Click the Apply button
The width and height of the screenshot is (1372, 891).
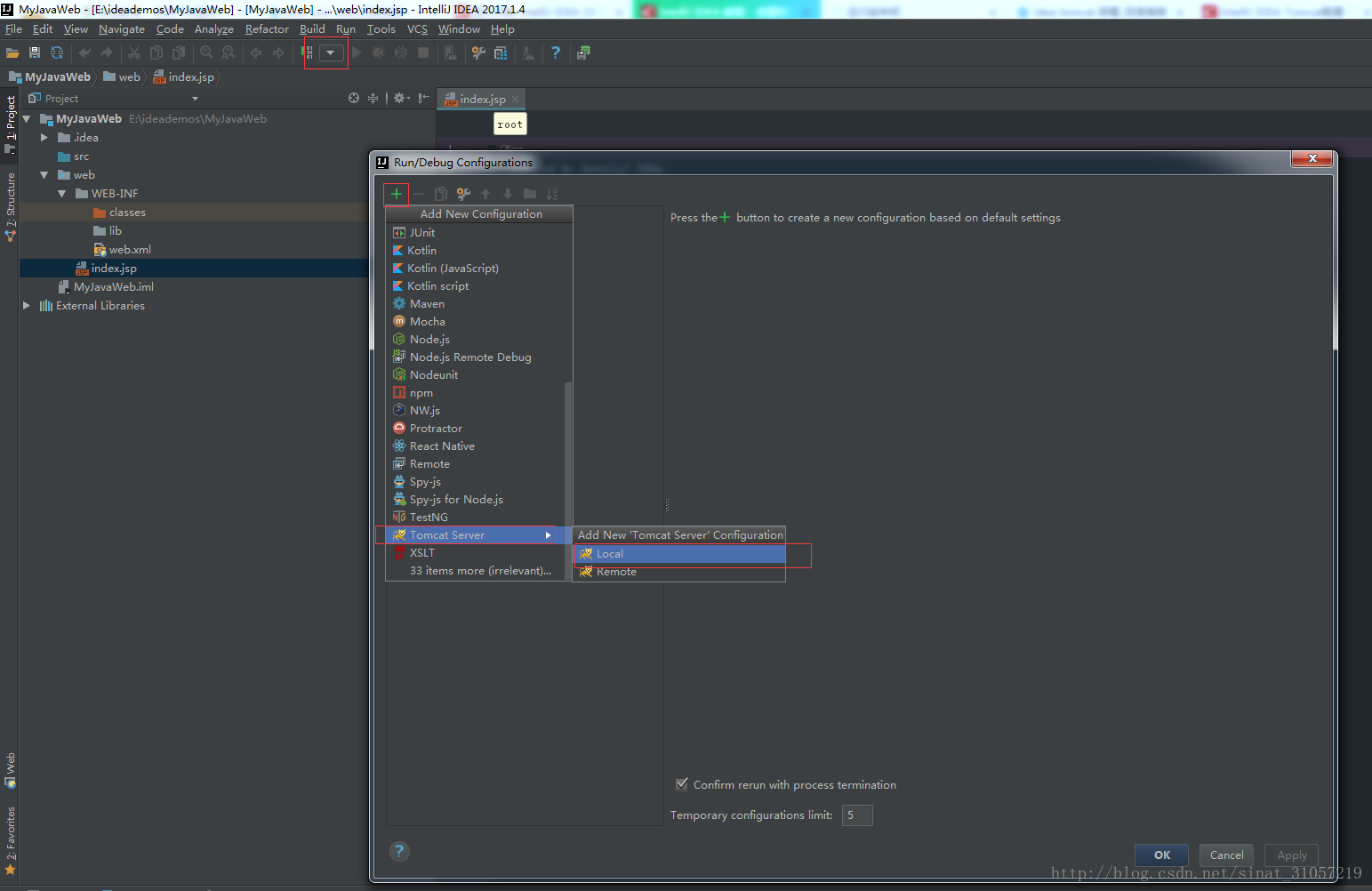pyautogui.click(x=1292, y=855)
